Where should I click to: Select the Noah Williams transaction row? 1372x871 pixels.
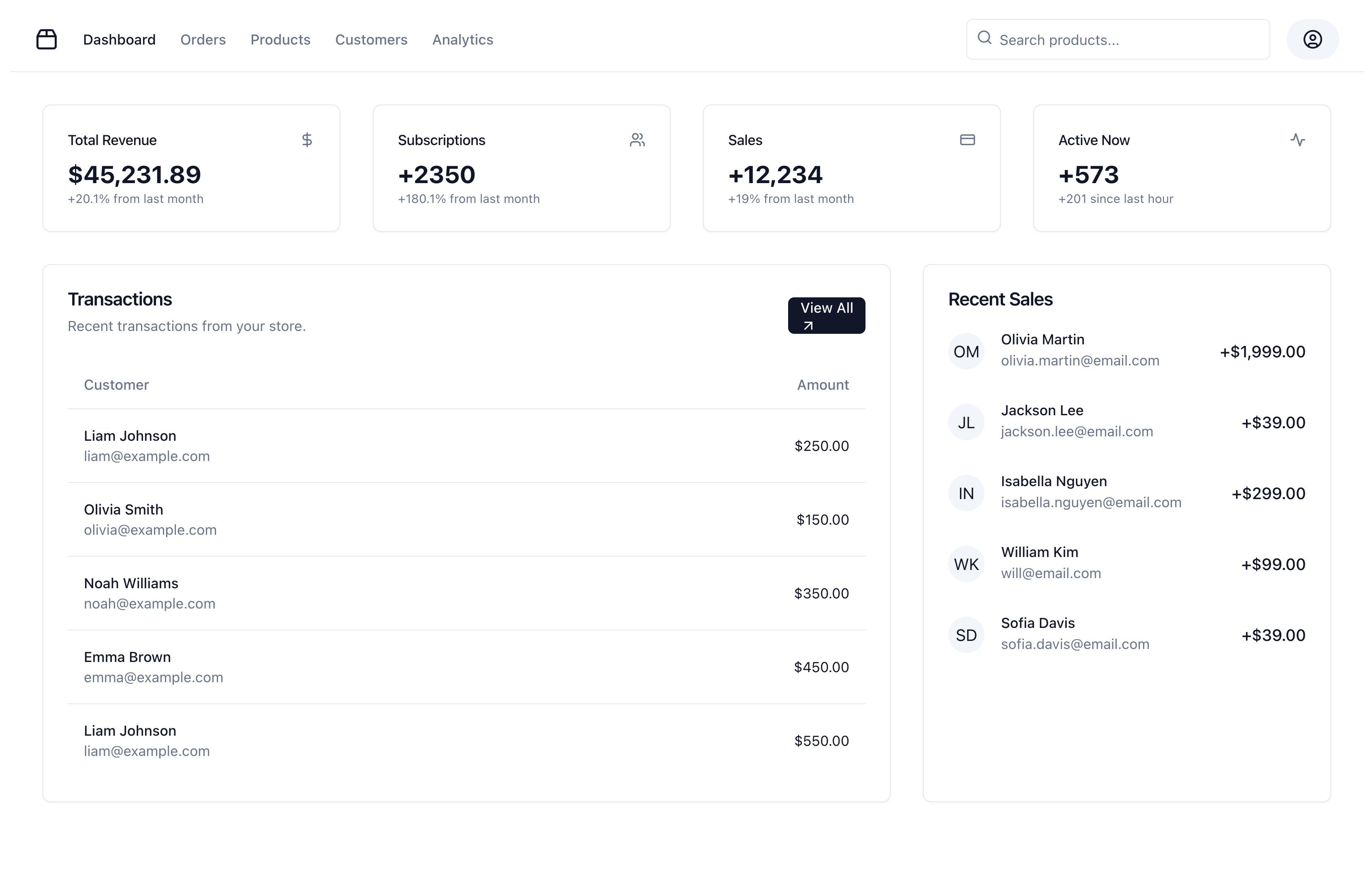[x=466, y=593]
